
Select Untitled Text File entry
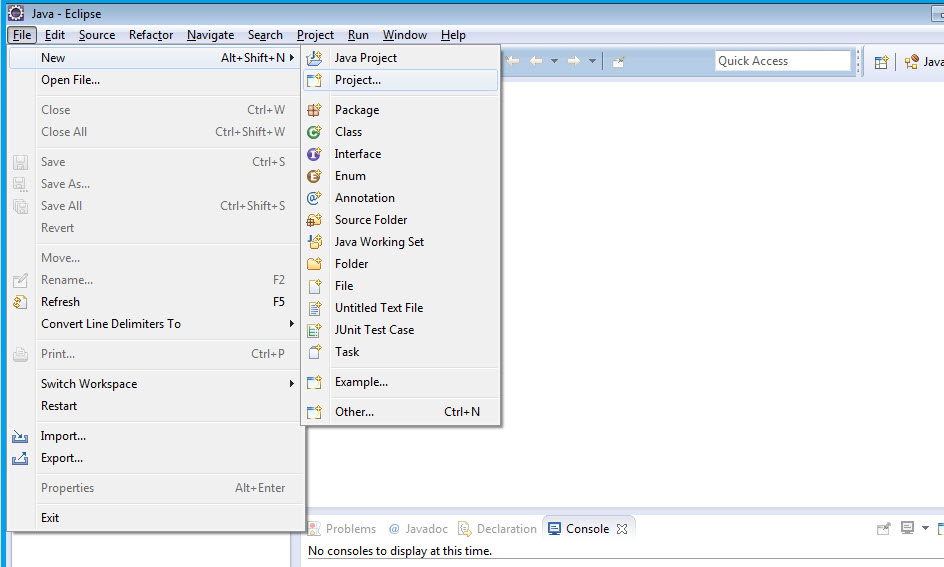pyautogui.click(x=402, y=308)
